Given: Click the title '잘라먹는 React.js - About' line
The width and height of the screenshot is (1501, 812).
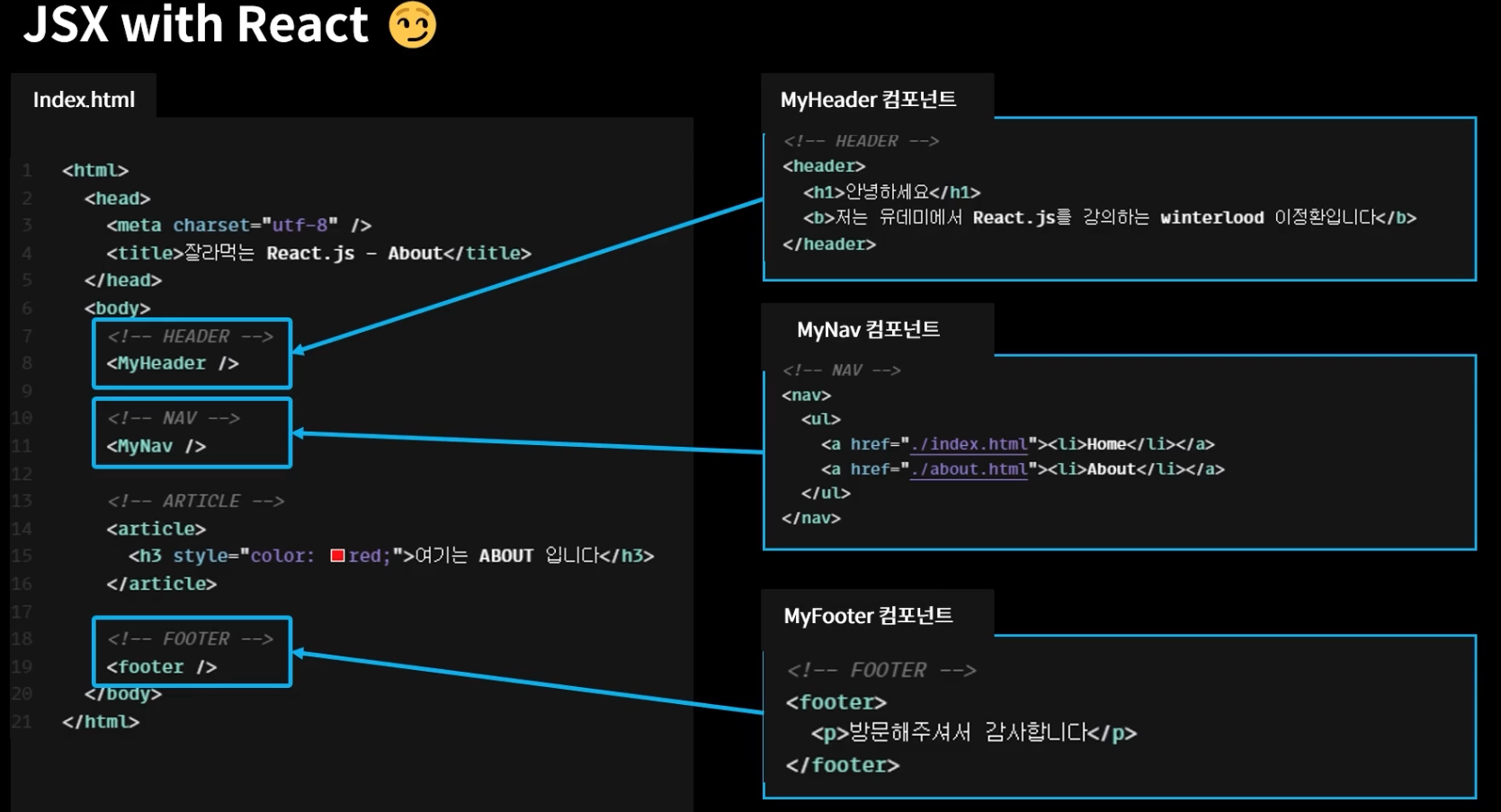Looking at the screenshot, I should 319,253.
